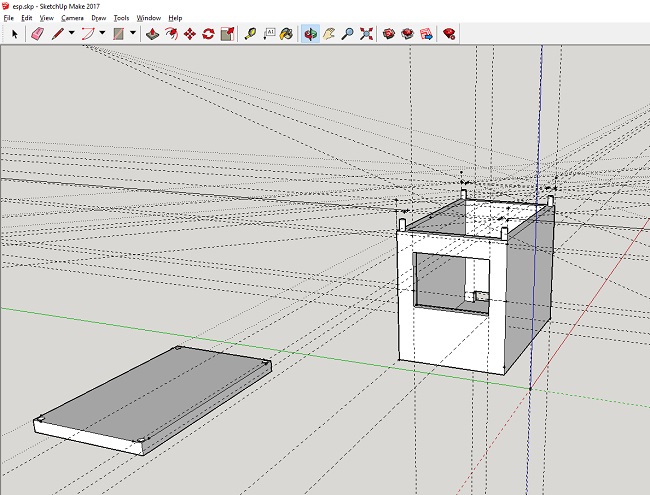Activate the Rotate tool
The height and width of the screenshot is (495, 650).
pos(208,33)
